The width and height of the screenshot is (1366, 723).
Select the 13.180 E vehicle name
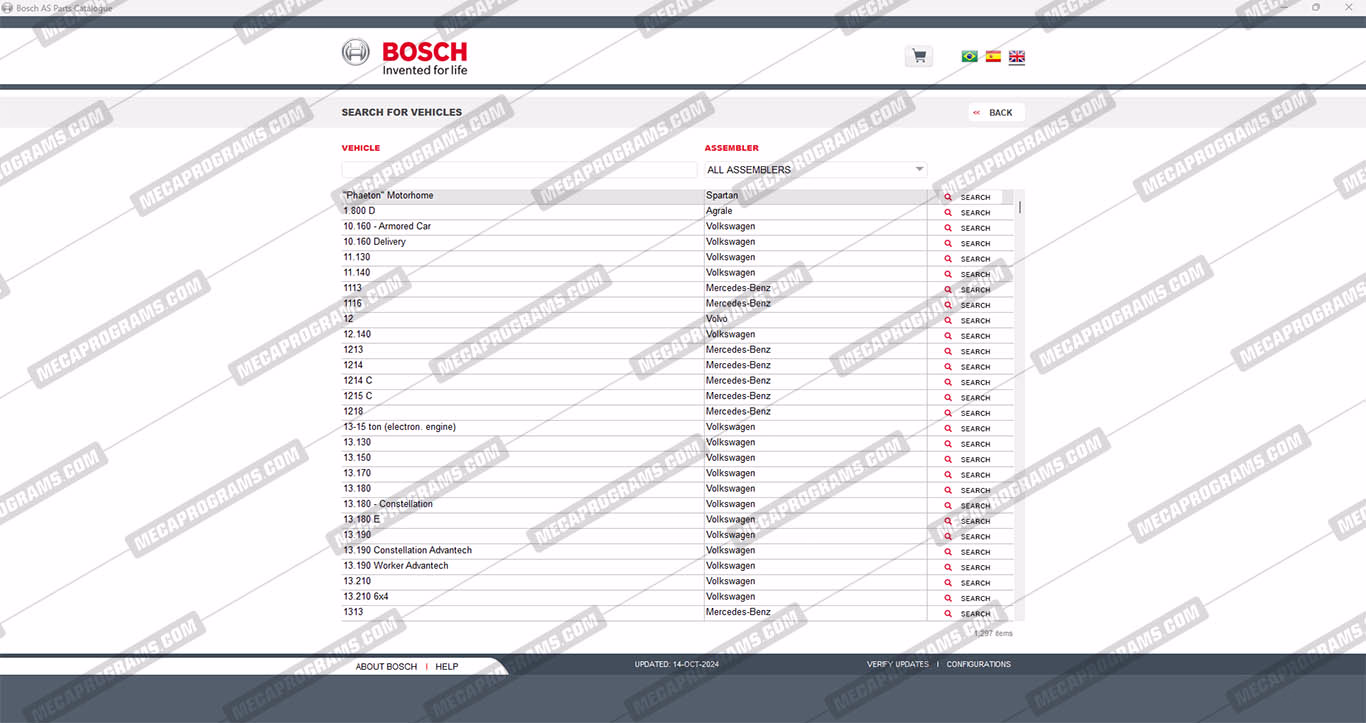[x=362, y=519]
